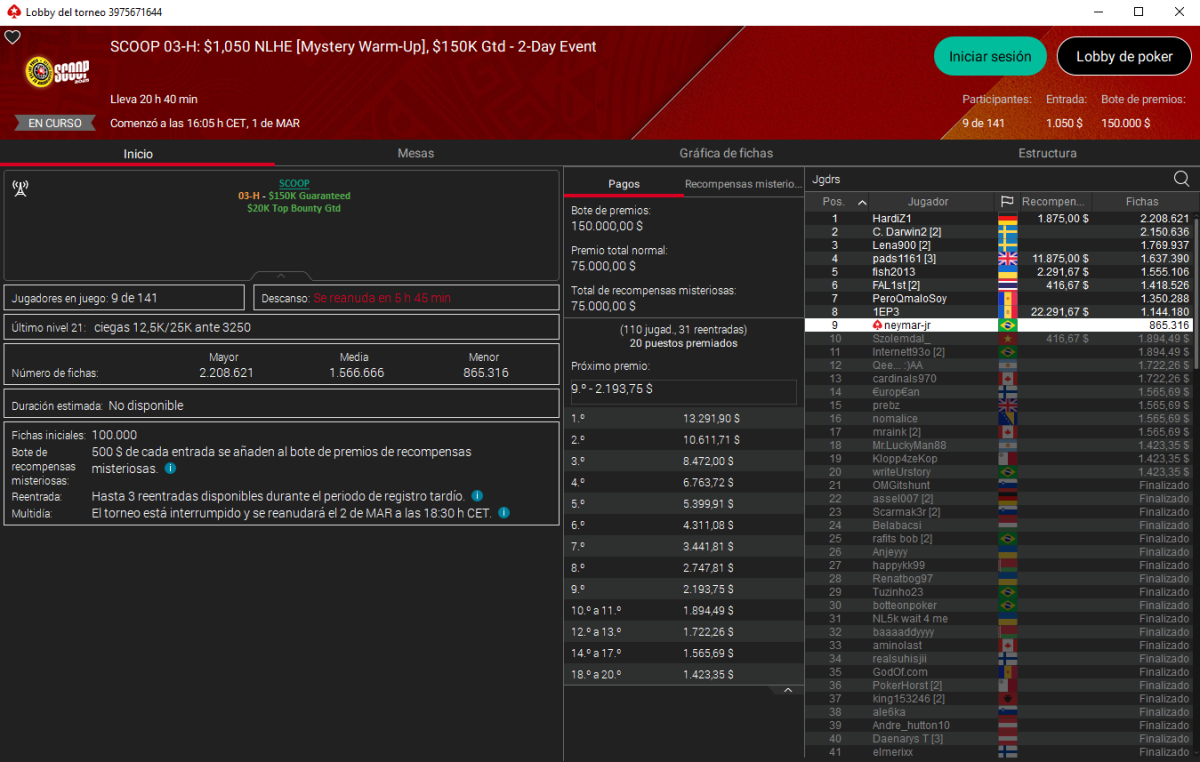Click the SCOOP logo in header
The width and height of the screenshot is (1200, 762).
click(x=57, y=72)
